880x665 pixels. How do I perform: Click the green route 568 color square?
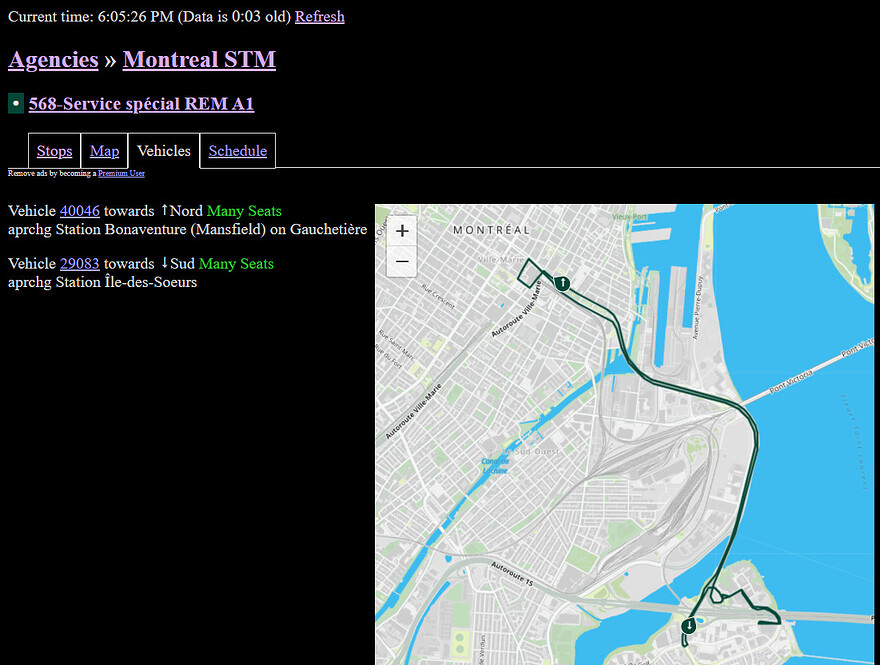coord(16,103)
